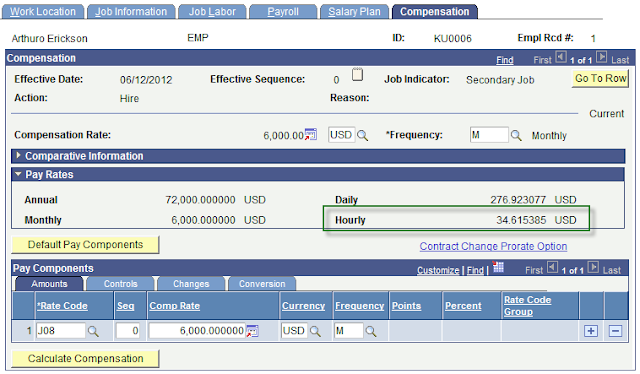Click Default Pay Components button
This screenshot has height=374, width=640.
[x=85, y=245]
